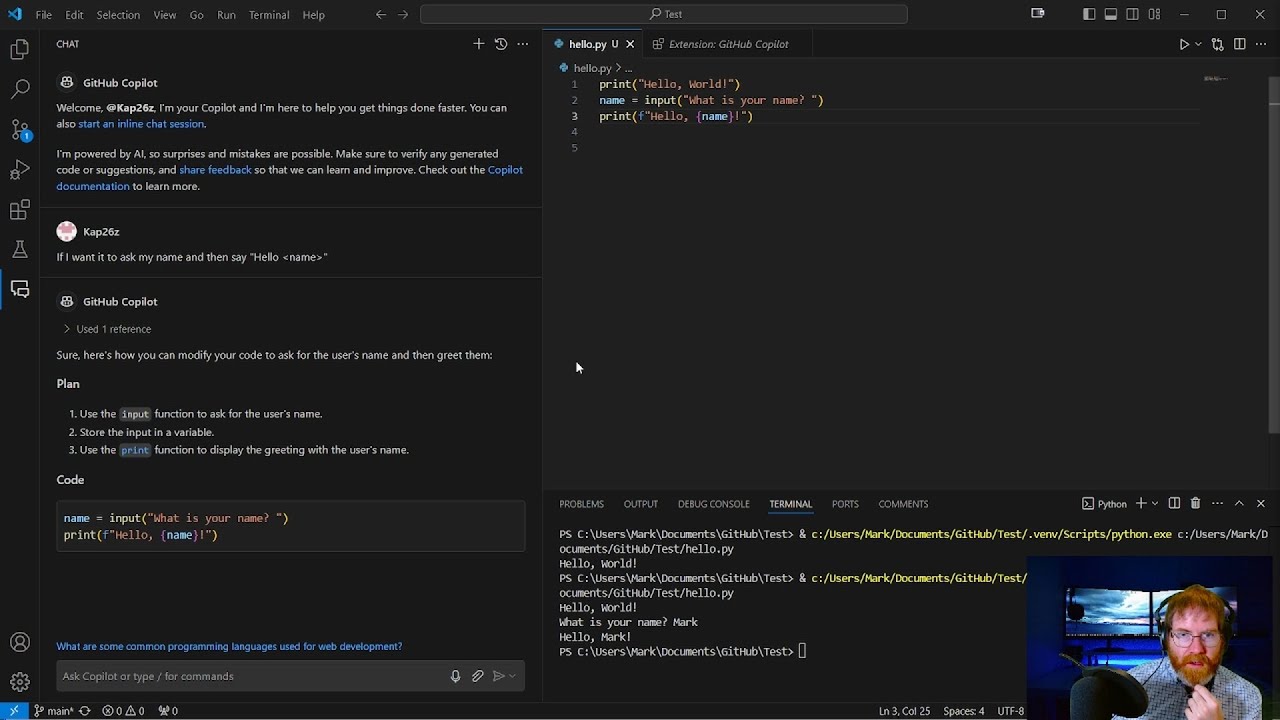Switch to the OUTPUT panel tab
This screenshot has height=720, width=1280.
[x=641, y=504]
